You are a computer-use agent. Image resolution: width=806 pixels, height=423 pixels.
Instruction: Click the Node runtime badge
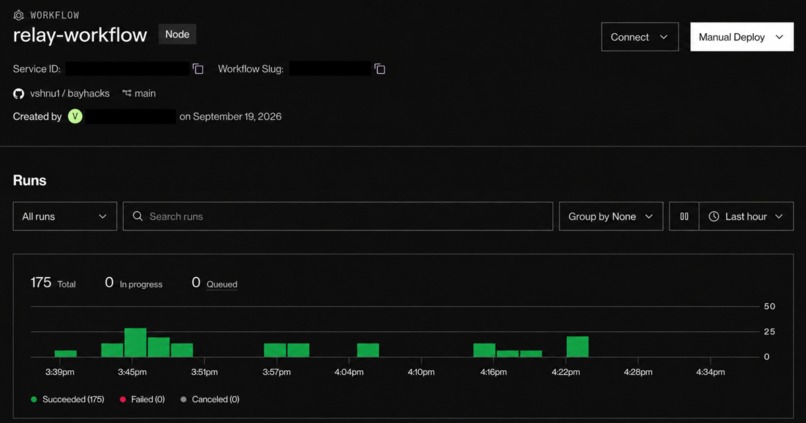click(177, 34)
